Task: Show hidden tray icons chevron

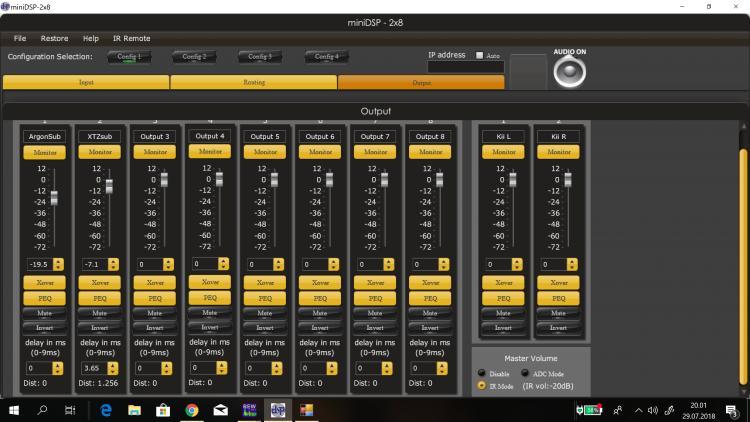Action: tap(639, 411)
